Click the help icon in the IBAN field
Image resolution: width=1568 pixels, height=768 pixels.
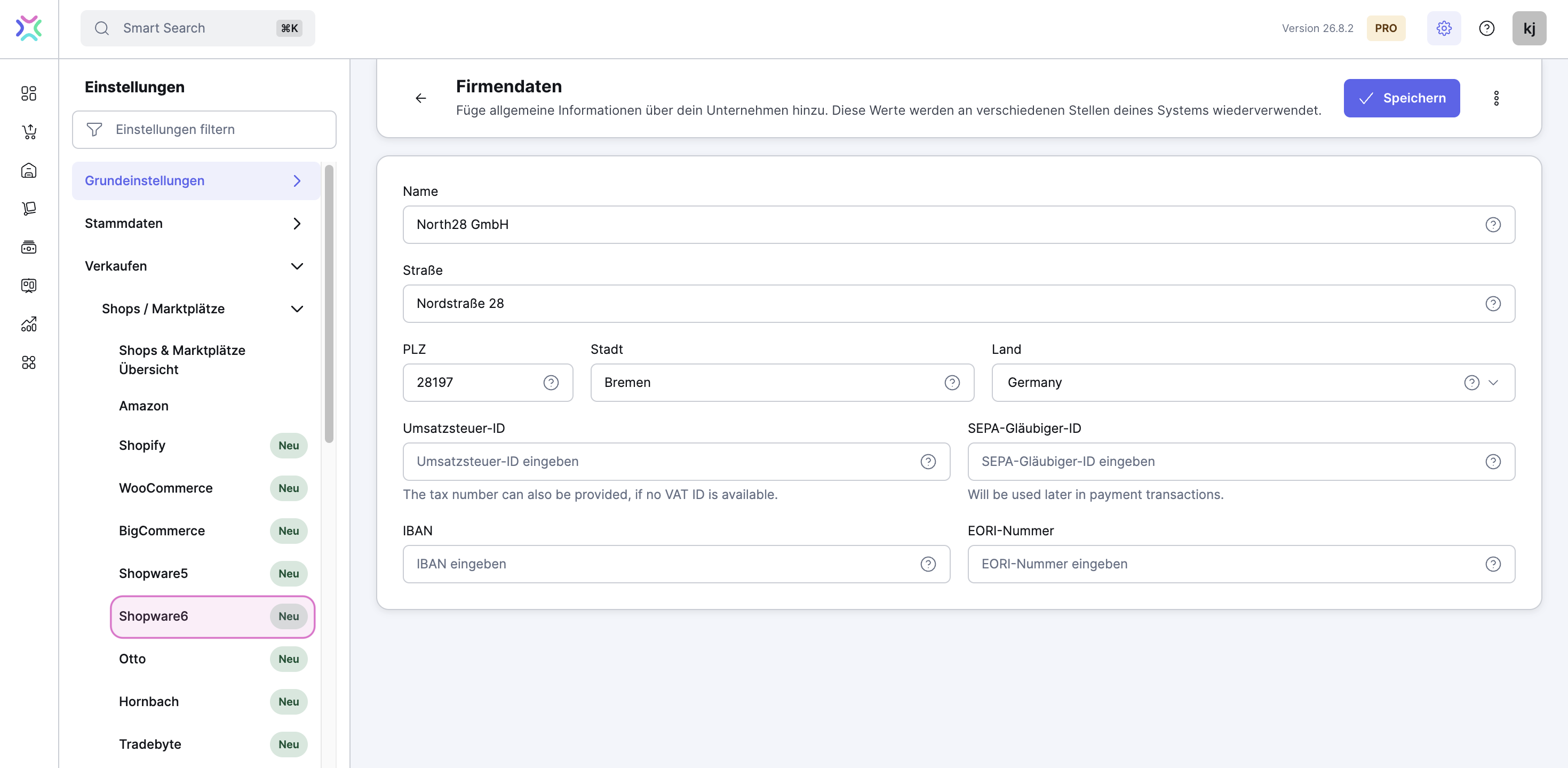(928, 564)
